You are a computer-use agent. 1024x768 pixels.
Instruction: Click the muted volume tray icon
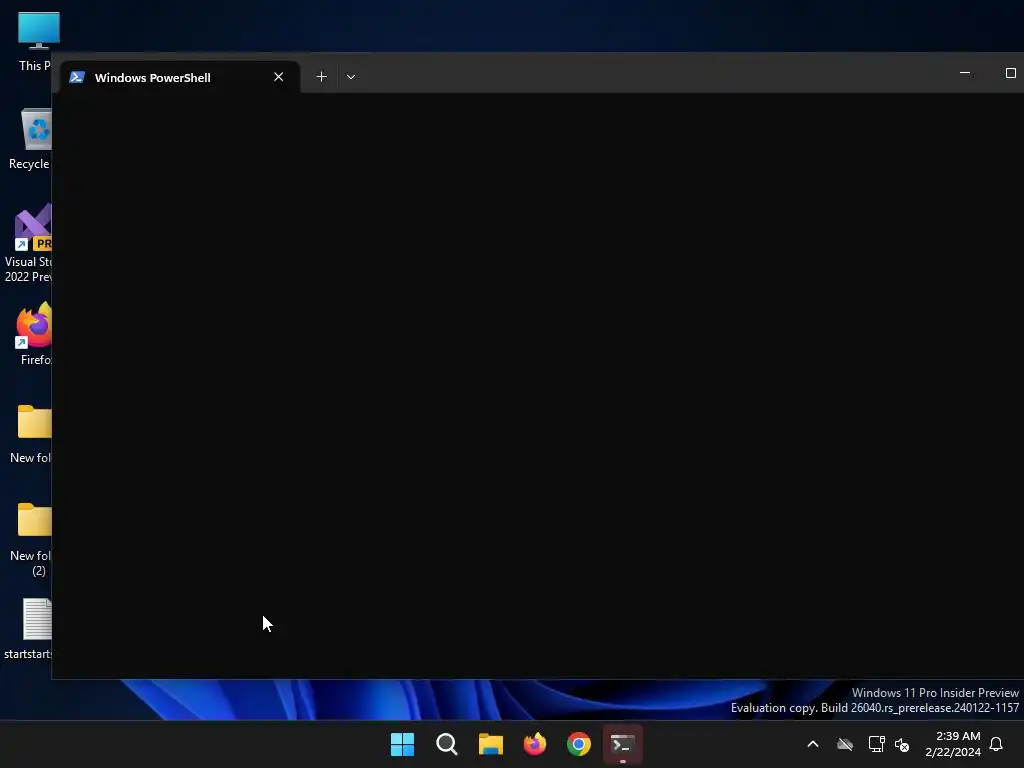[902, 744]
